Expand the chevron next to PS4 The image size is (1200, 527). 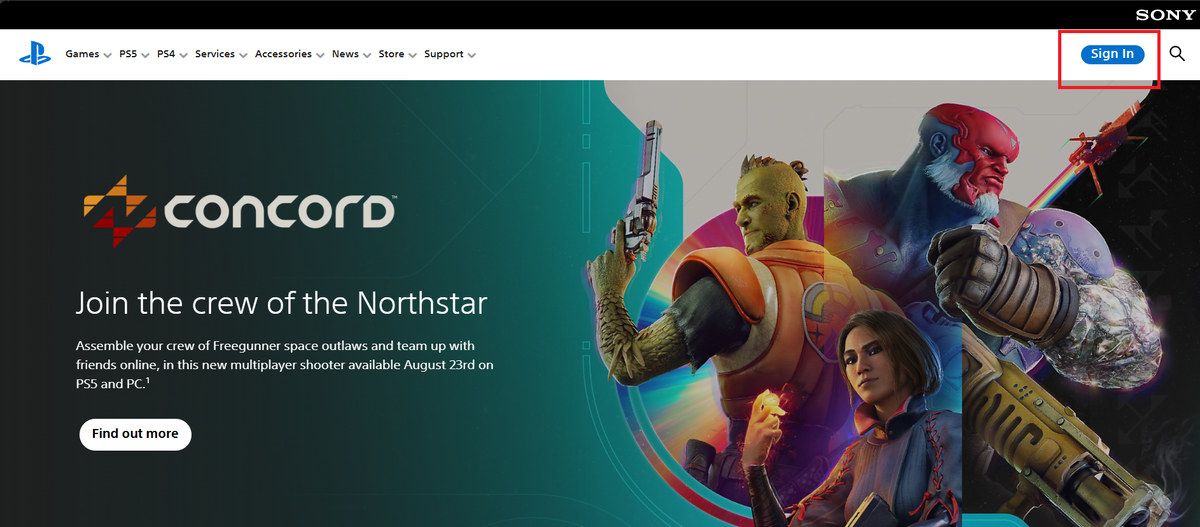[x=184, y=55]
